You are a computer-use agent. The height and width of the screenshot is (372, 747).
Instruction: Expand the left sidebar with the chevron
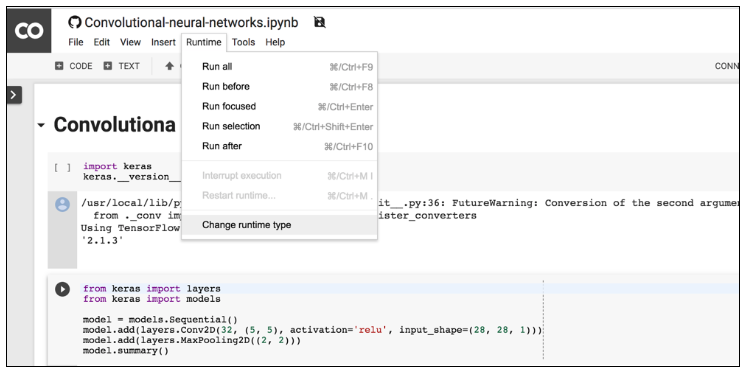[x=14, y=95]
